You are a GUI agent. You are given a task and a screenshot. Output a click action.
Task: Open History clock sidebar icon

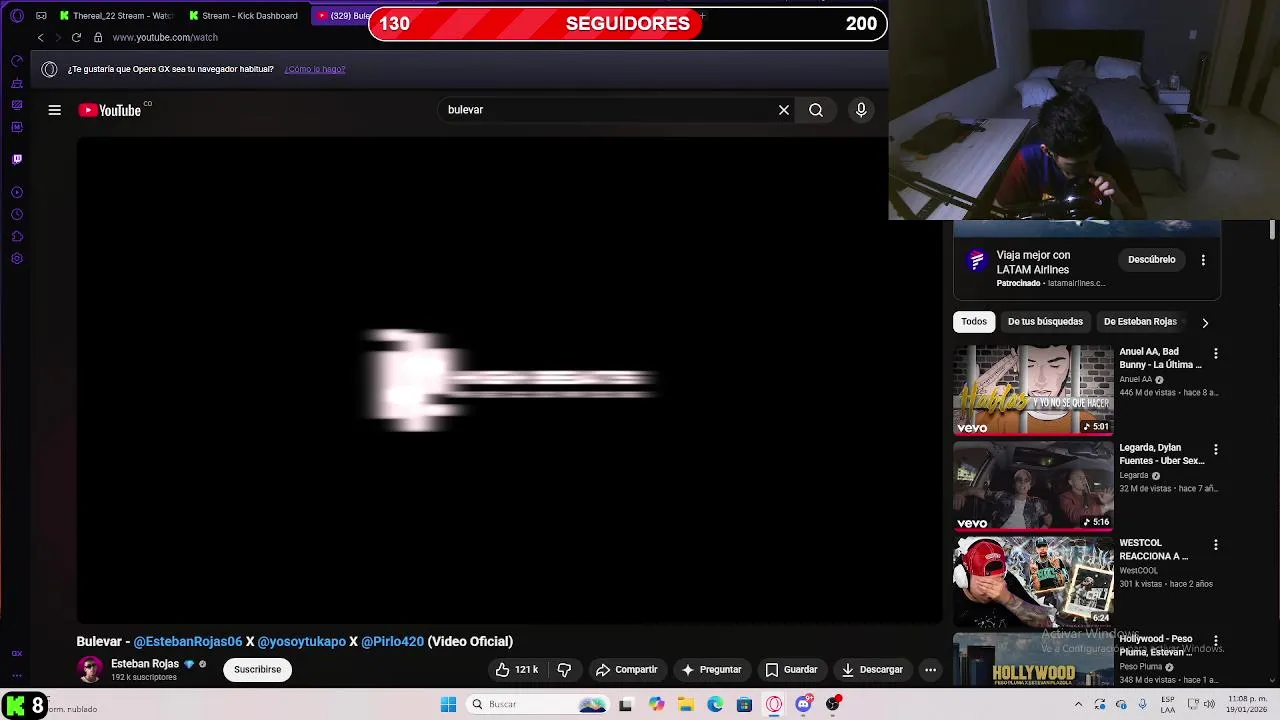click(x=17, y=214)
